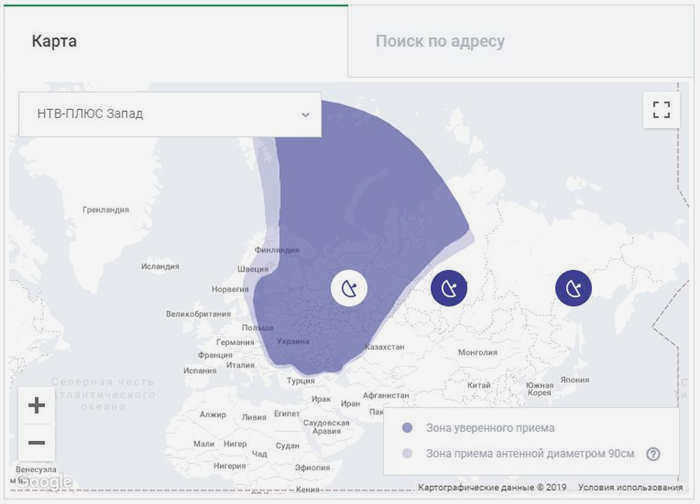
Task: Click the dark Зона уверенного приема swatch
Action: (x=407, y=428)
